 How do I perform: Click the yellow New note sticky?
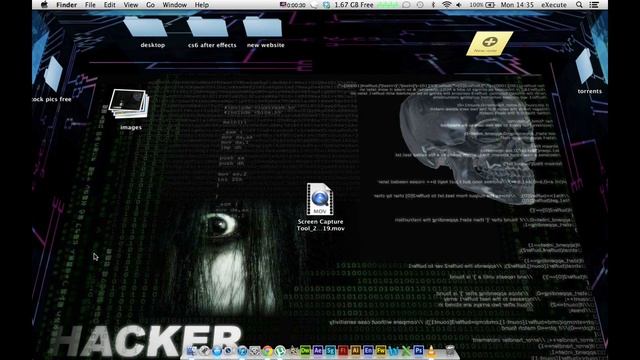point(490,43)
